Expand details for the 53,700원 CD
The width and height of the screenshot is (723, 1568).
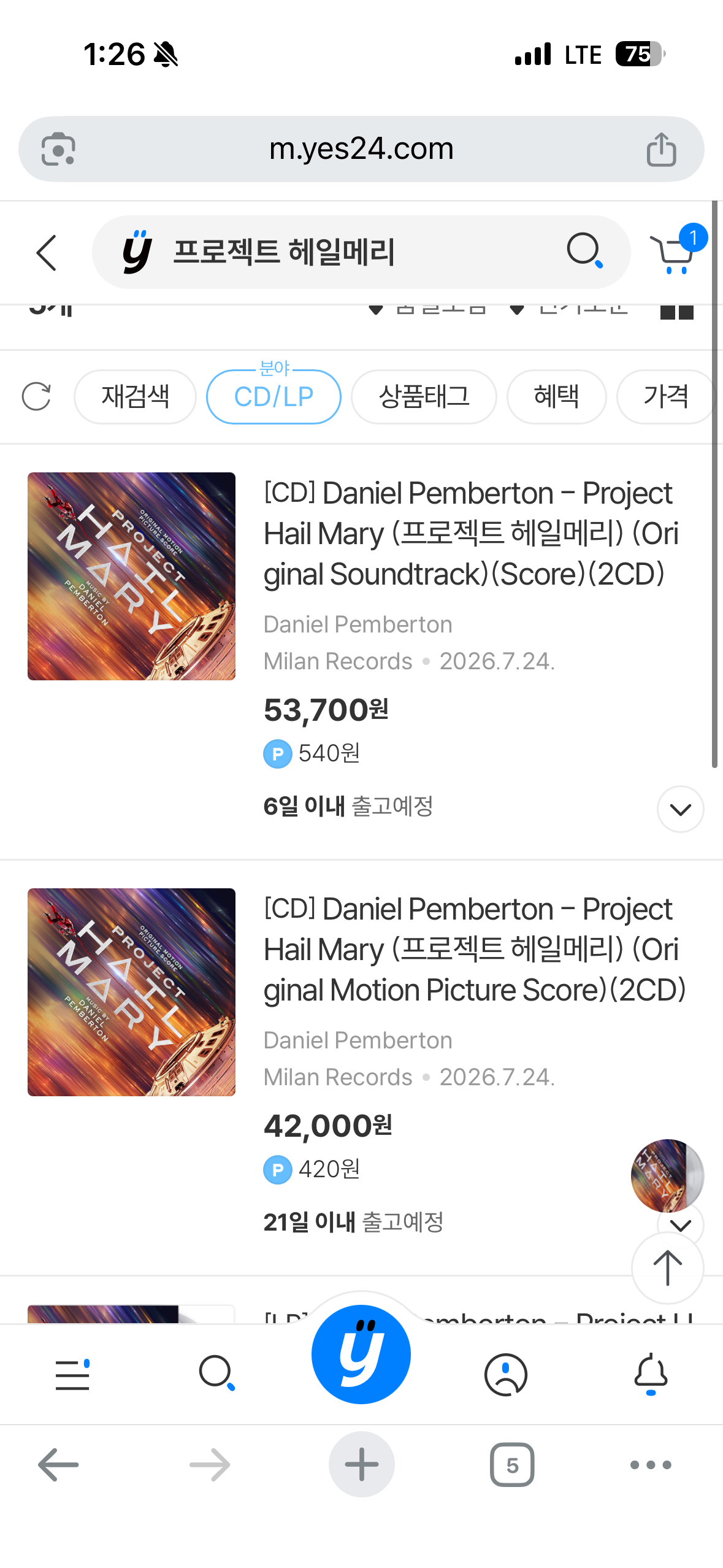680,809
